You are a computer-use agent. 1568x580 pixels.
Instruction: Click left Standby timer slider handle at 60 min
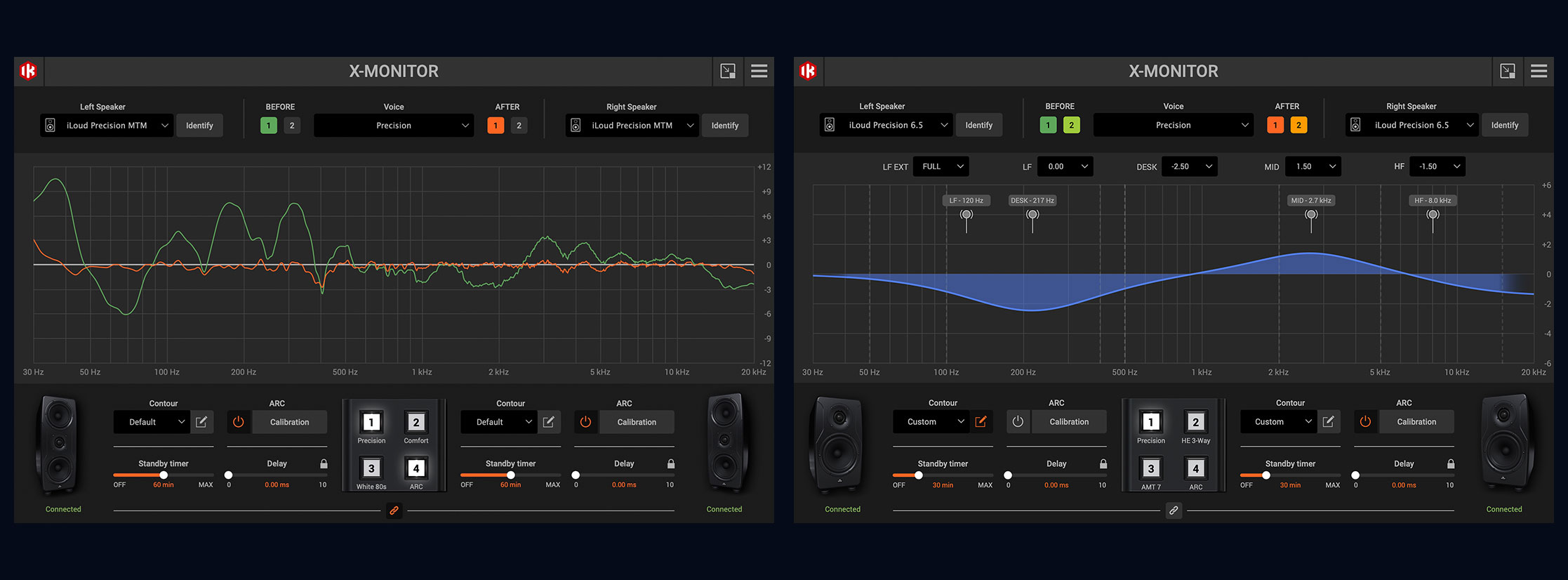(x=164, y=475)
